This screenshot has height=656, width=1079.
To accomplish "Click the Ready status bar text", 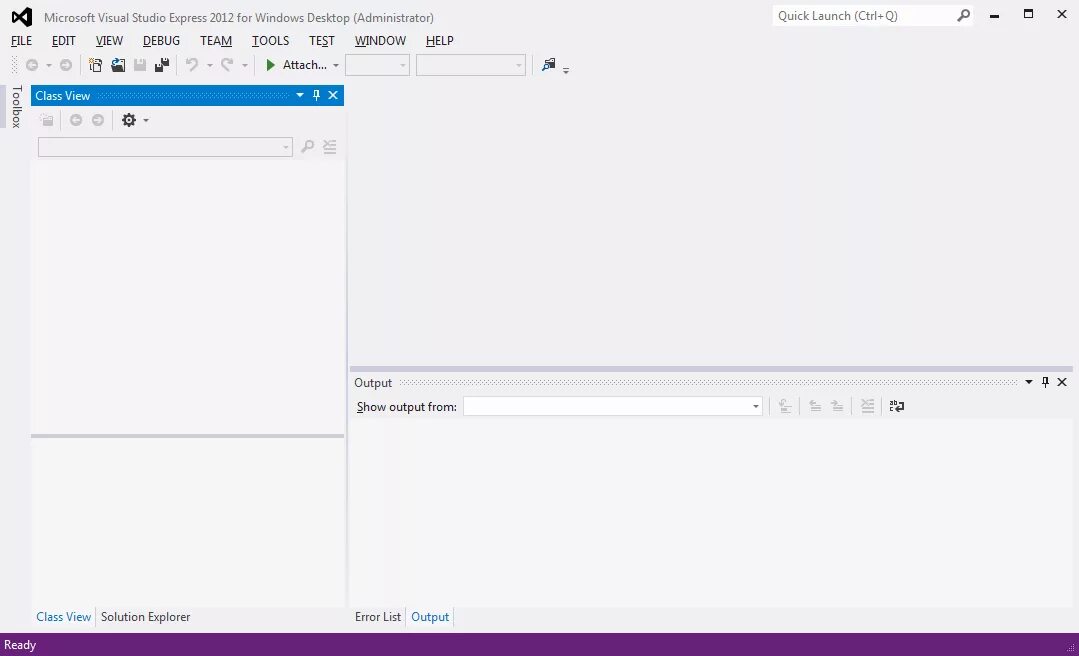I will click(x=20, y=645).
